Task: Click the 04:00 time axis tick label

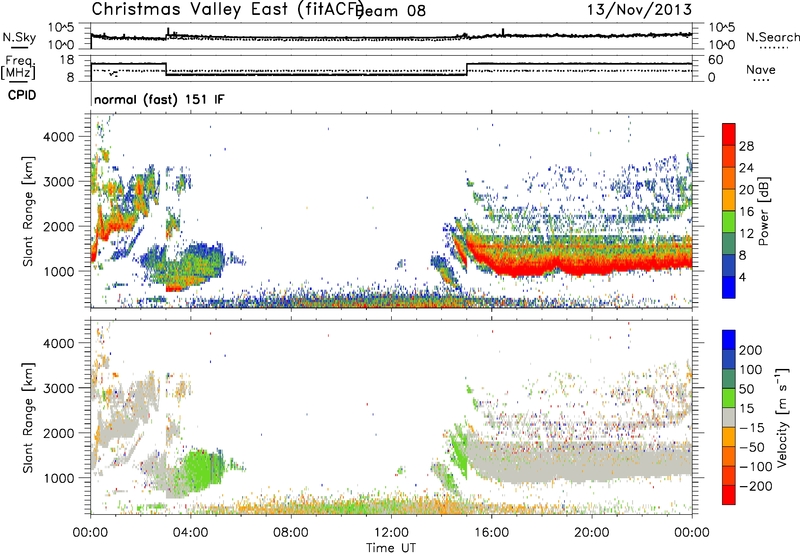Action: coord(190,533)
